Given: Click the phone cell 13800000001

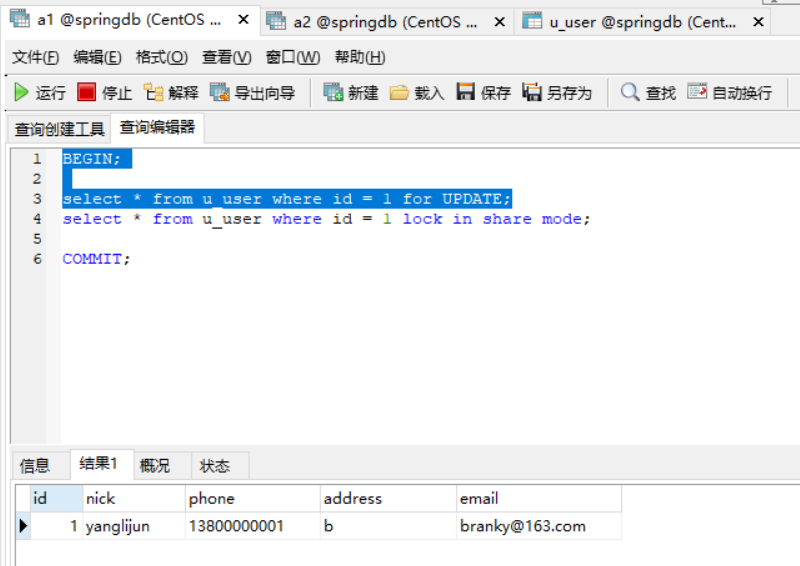Looking at the screenshot, I should tap(253, 526).
